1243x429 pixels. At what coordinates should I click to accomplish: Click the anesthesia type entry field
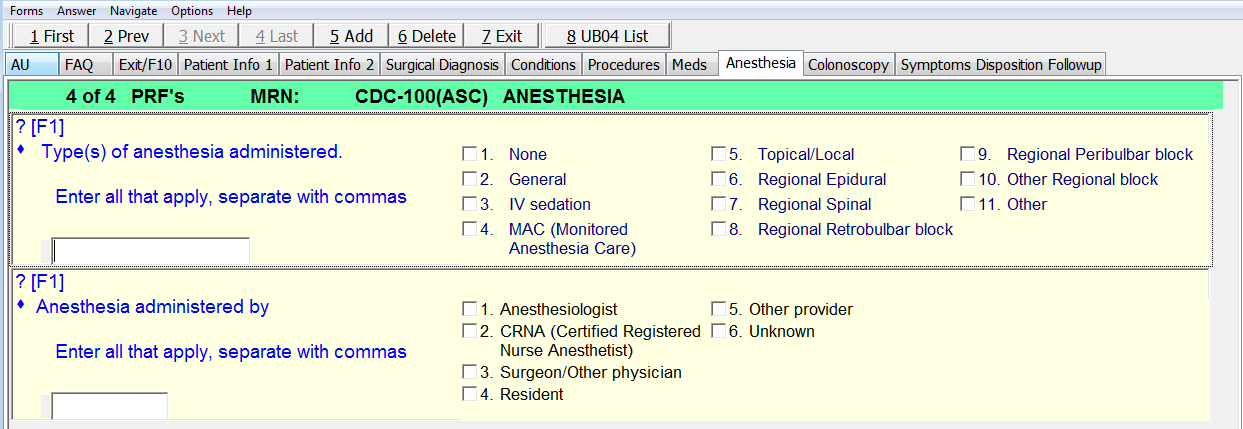[150, 250]
